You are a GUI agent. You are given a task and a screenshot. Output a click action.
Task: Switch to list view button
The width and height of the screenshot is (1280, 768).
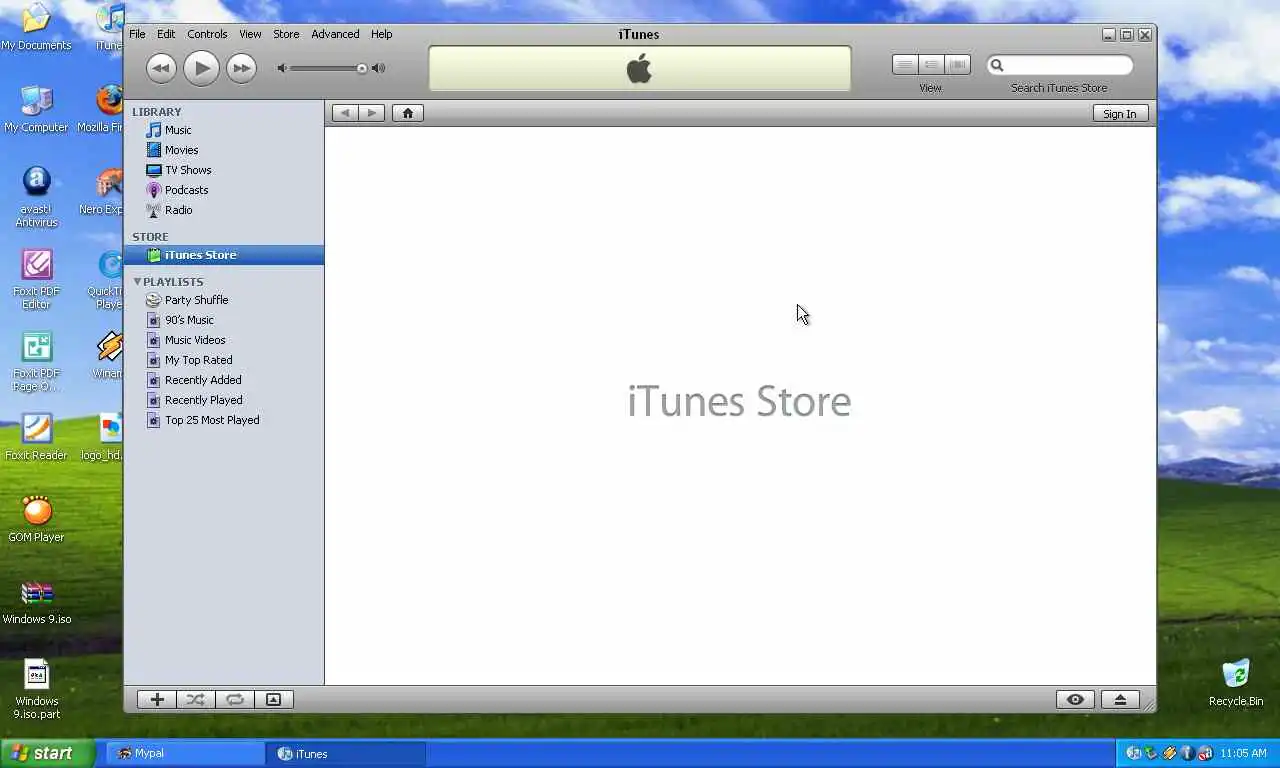point(905,65)
